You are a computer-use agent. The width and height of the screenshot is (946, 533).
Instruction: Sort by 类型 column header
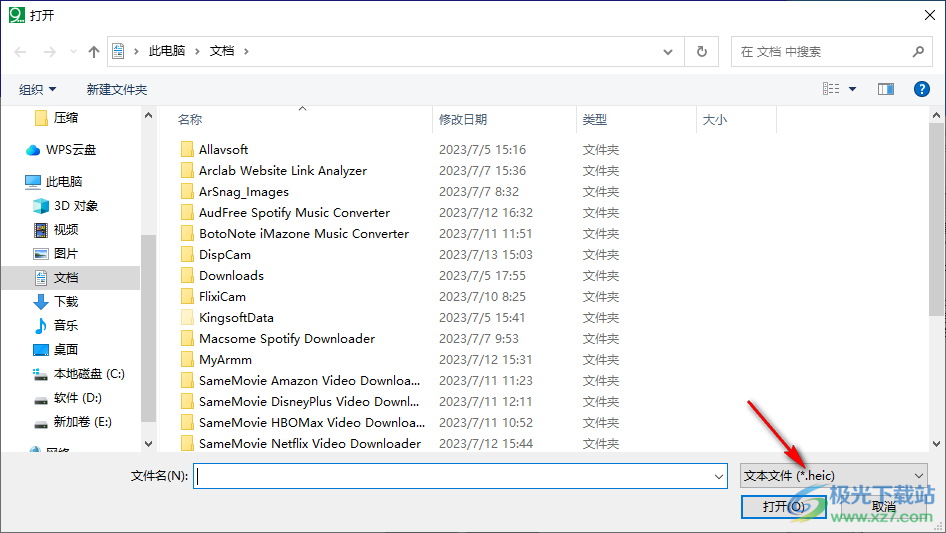595,120
